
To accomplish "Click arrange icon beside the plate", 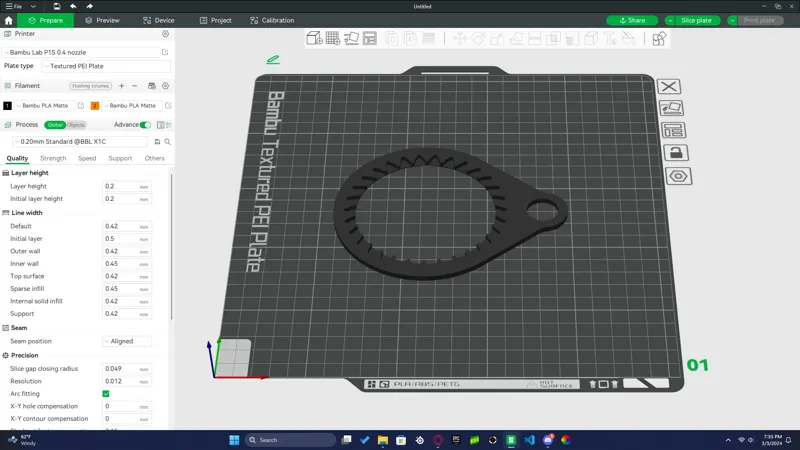I will [673, 130].
